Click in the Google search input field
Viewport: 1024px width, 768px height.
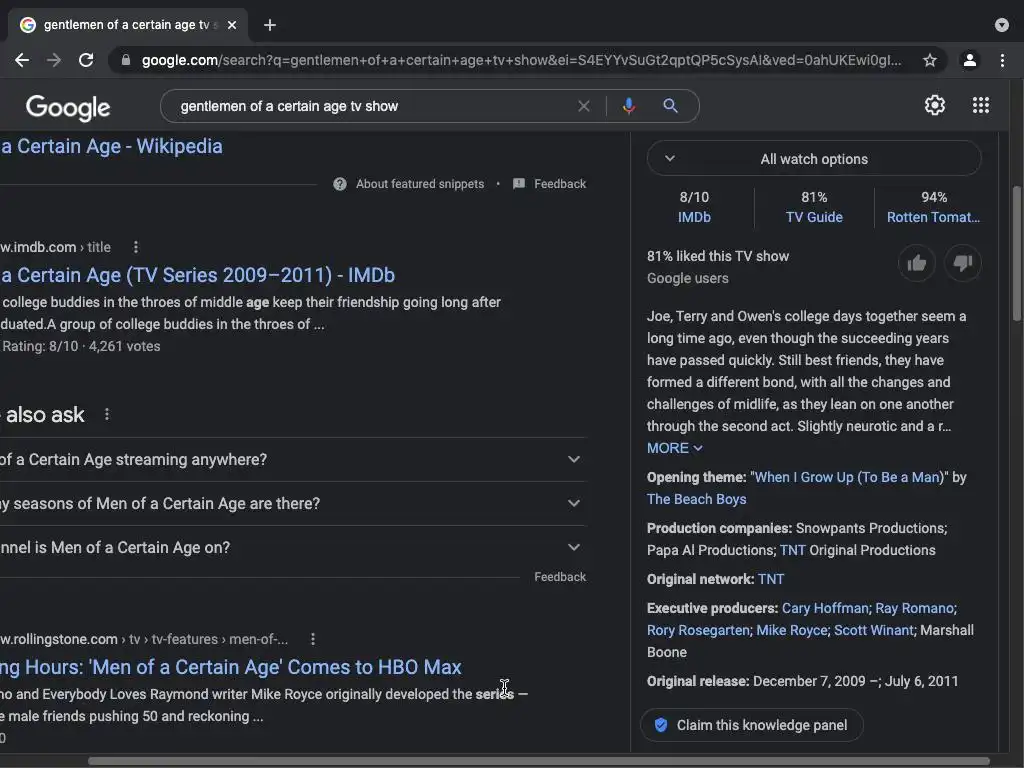pos(372,106)
